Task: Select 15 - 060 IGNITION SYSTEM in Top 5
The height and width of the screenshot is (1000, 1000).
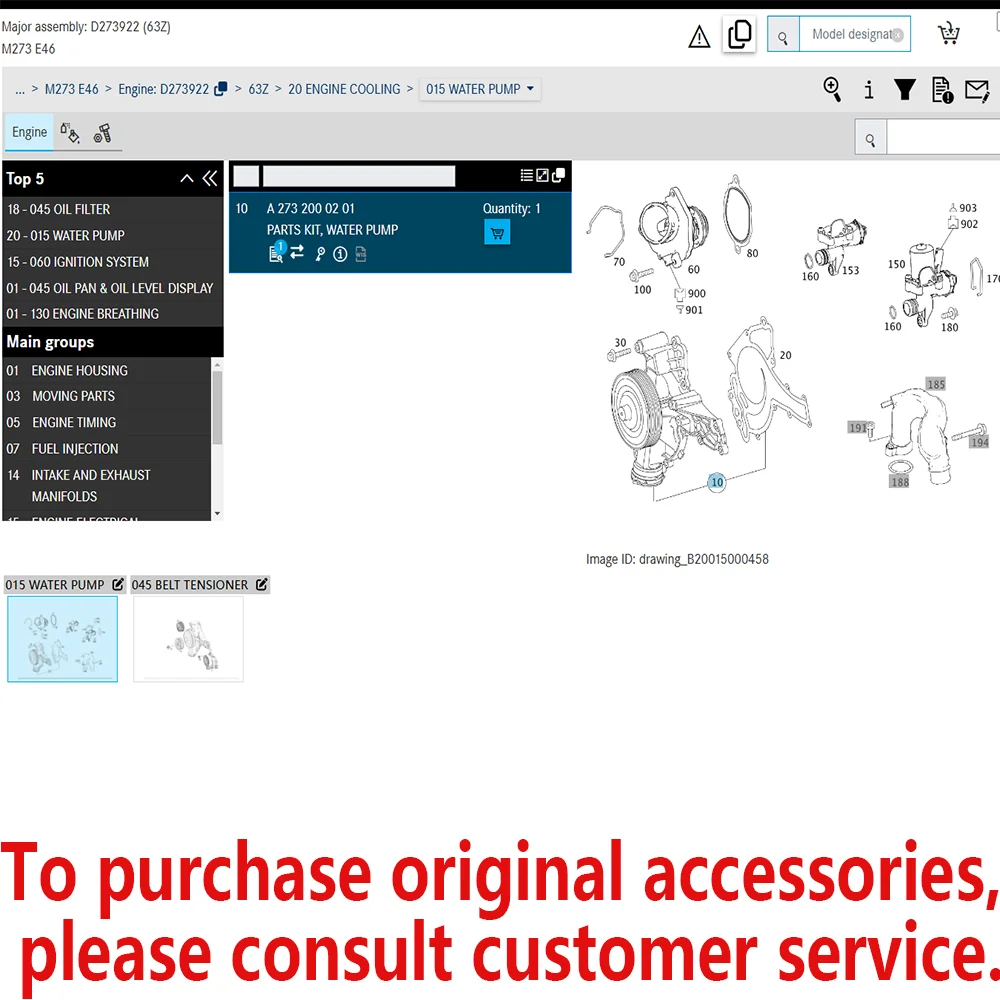Action: pyautogui.click(x=112, y=261)
